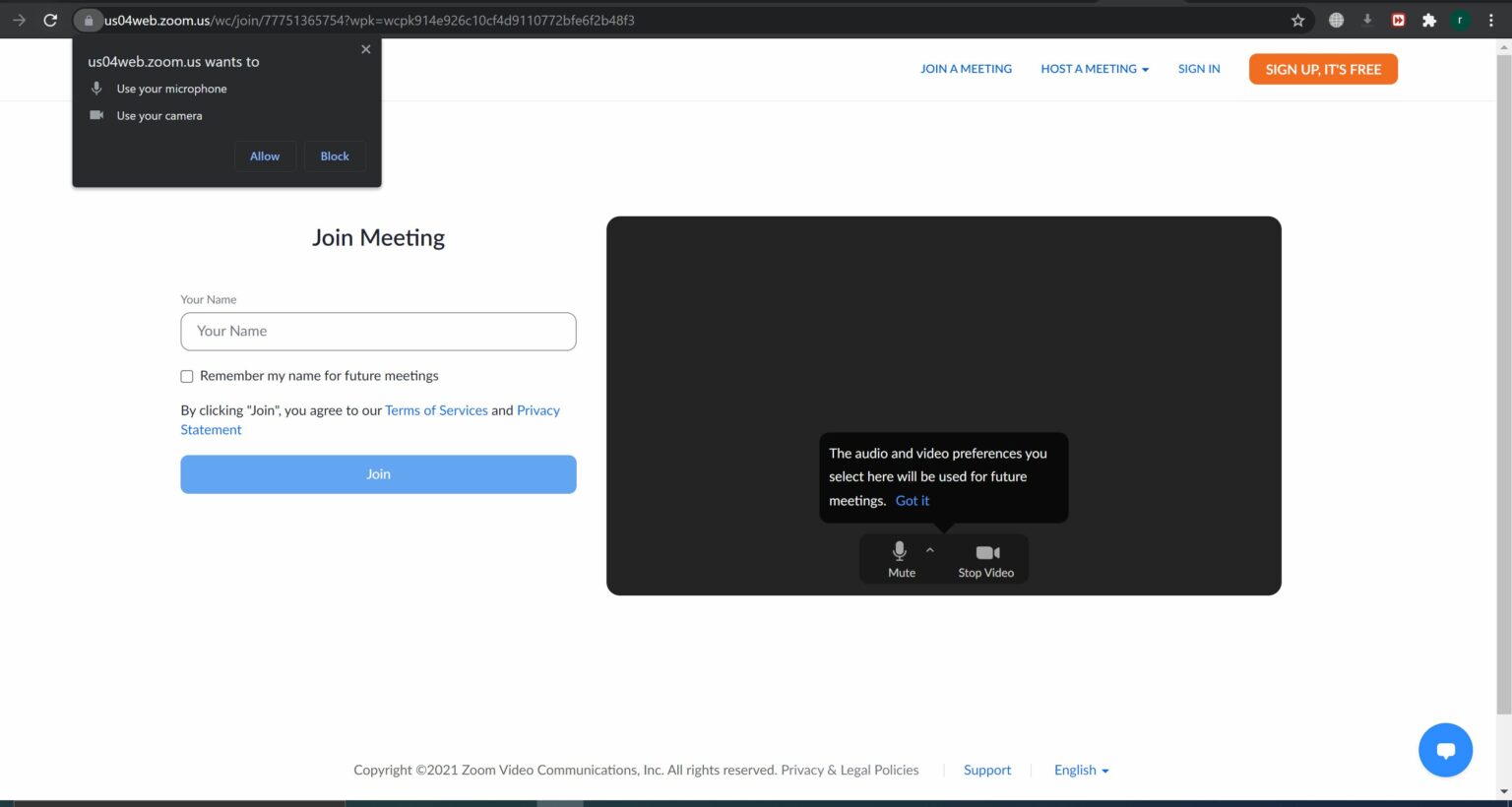The height and width of the screenshot is (807, 1512).
Task: Click the blue Join button
Action: [x=378, y=474]
